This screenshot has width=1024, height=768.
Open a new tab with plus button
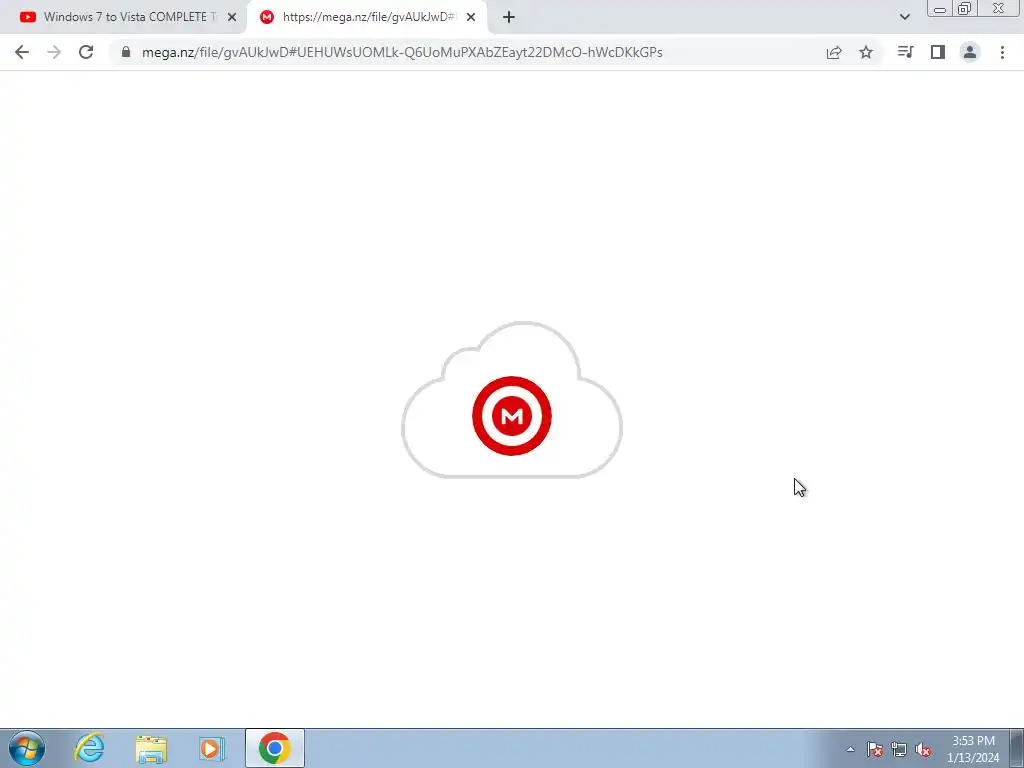click(x=509, y=17)
